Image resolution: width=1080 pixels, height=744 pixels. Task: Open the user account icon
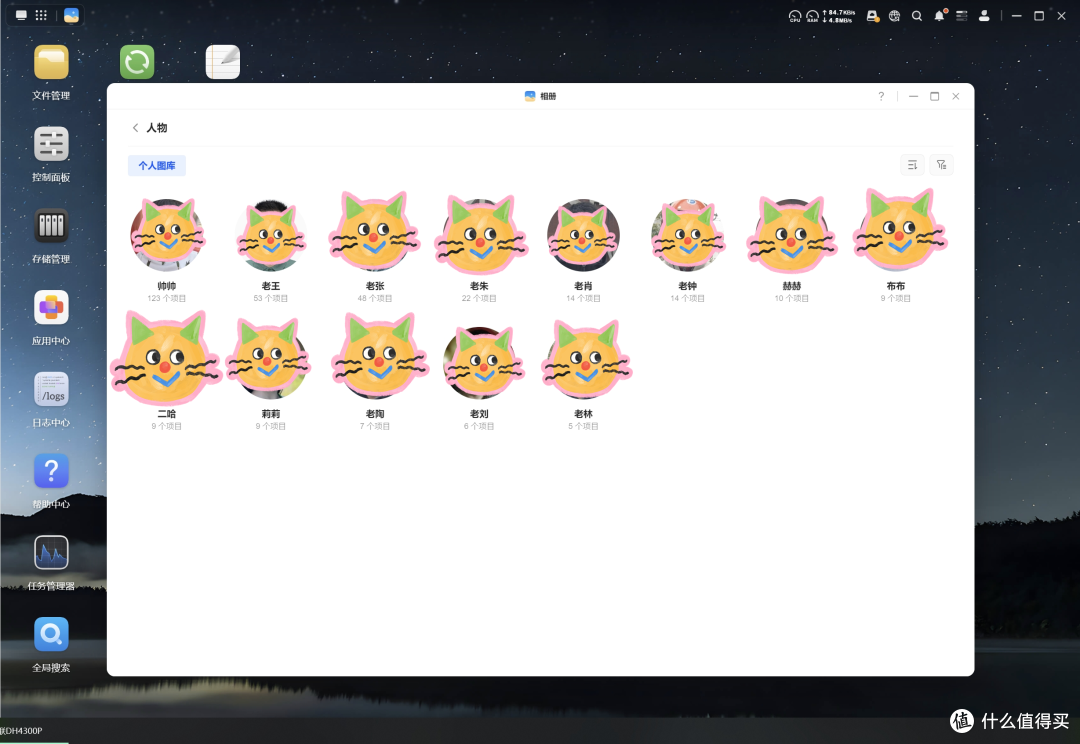pos(984,16)
